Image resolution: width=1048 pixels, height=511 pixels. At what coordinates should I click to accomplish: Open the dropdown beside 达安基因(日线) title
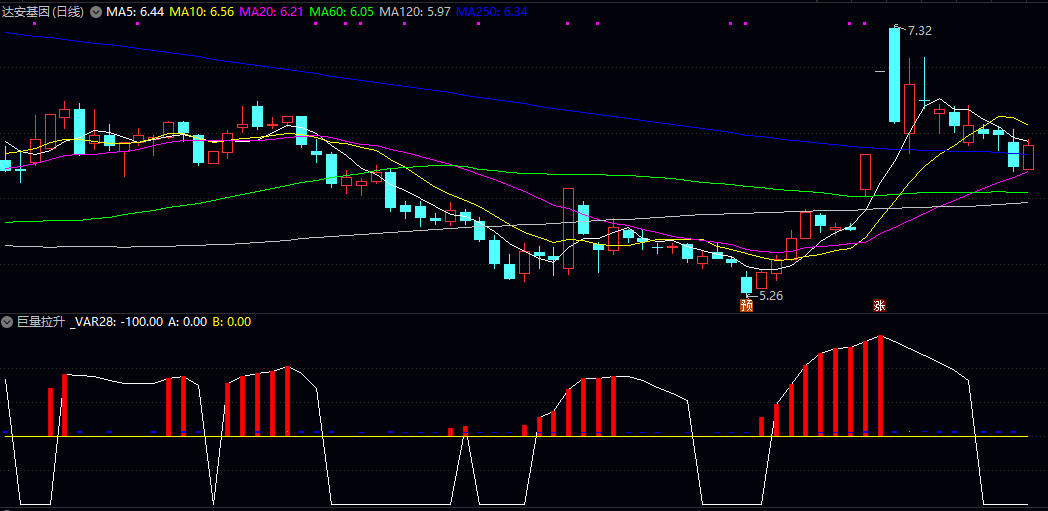tap(96, 12)
